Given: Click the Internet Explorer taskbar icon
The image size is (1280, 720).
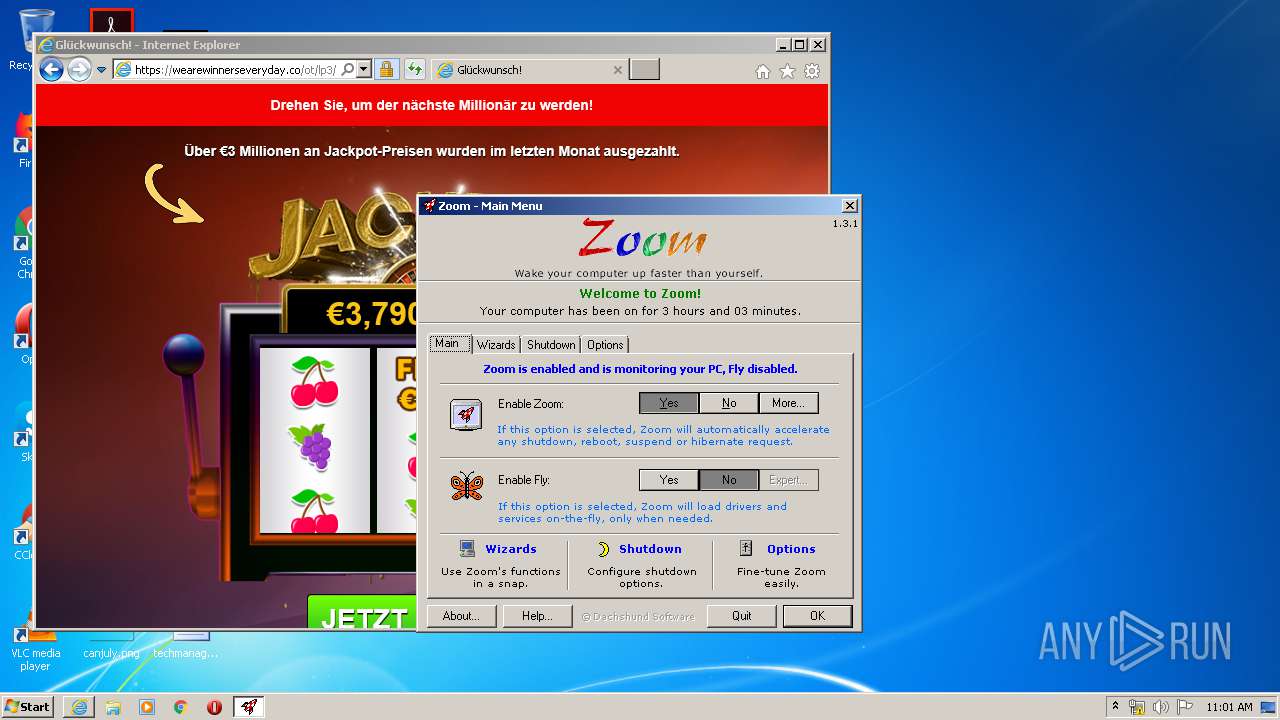Looking at the screenshot, I should [79, 707].
